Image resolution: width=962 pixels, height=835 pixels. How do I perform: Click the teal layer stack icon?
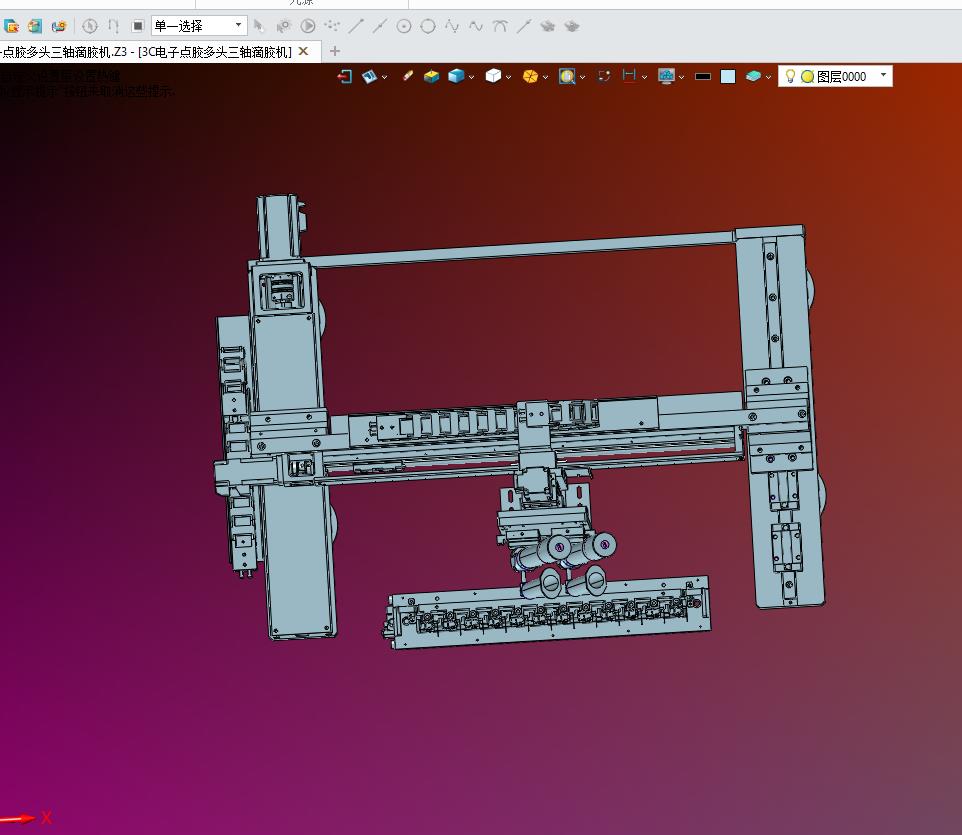point(753,76)
